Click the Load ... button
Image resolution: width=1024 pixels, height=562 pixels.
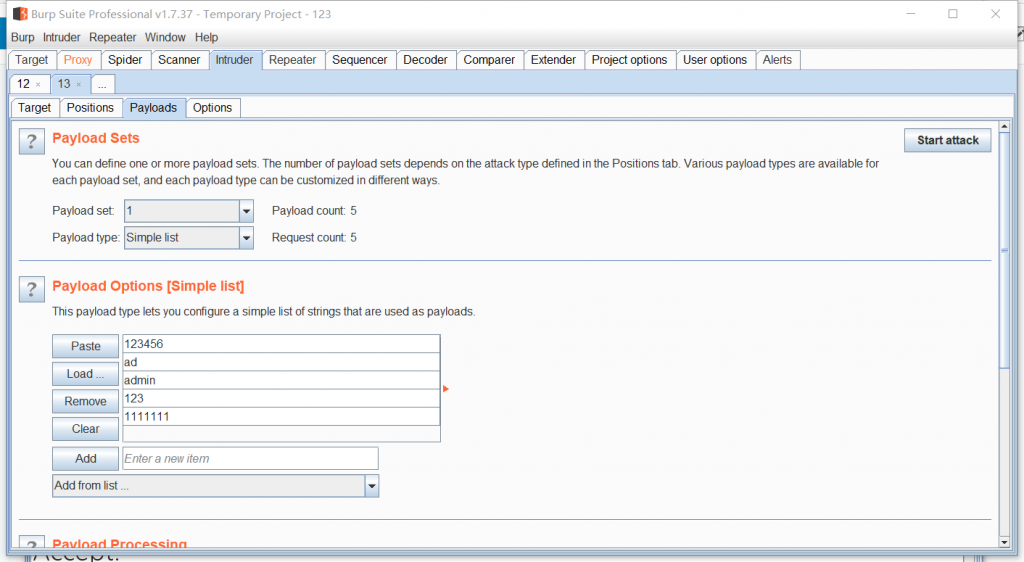click(x=86, y=374)
